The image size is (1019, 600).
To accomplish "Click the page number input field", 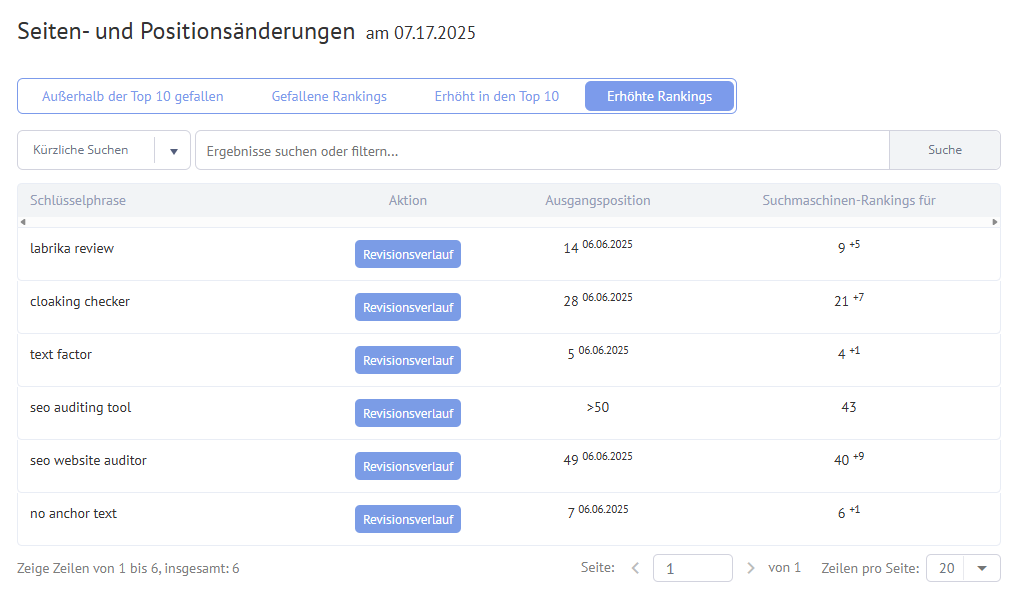I will coord(693,568).
